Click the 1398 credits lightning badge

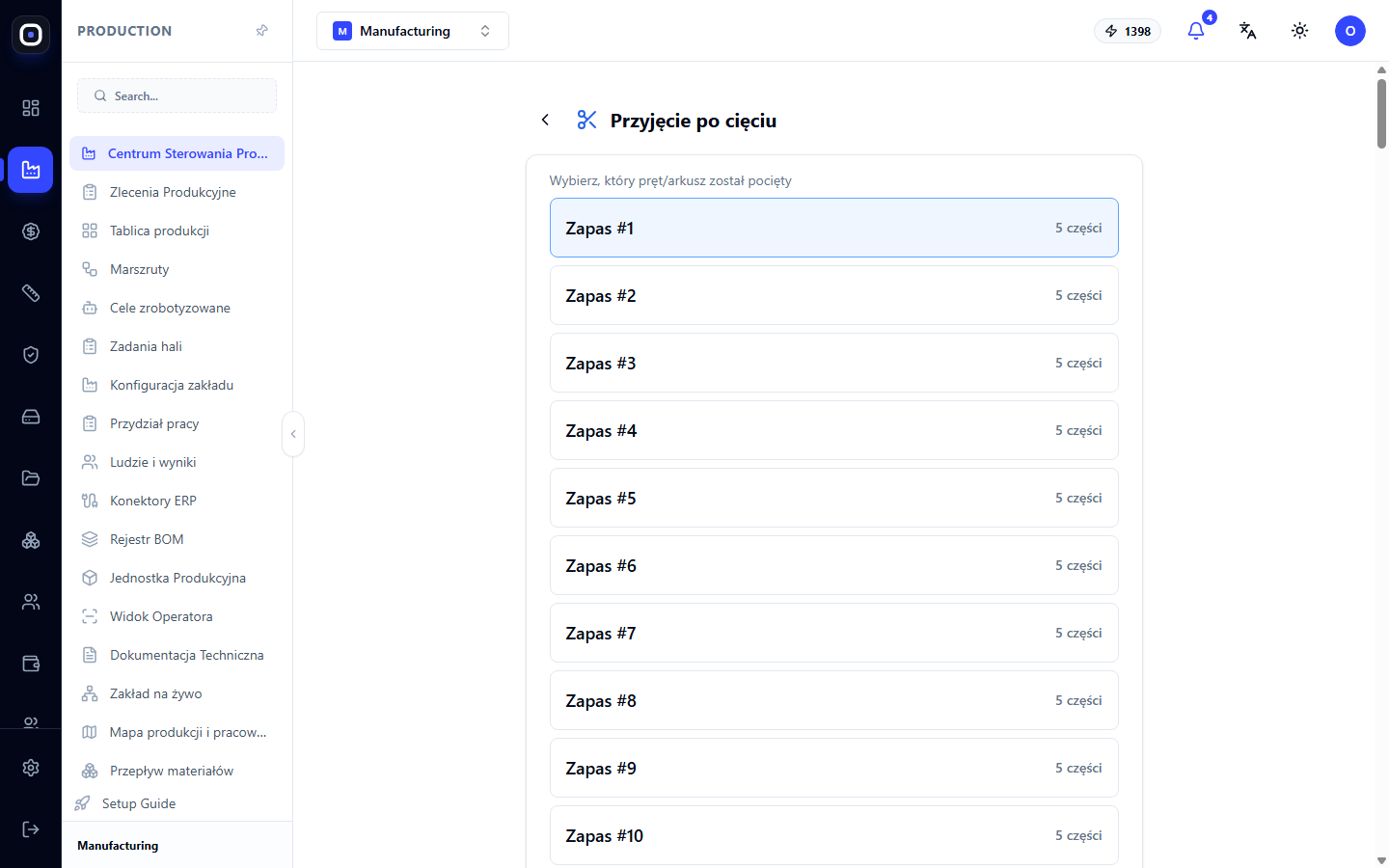[1128, 31]
